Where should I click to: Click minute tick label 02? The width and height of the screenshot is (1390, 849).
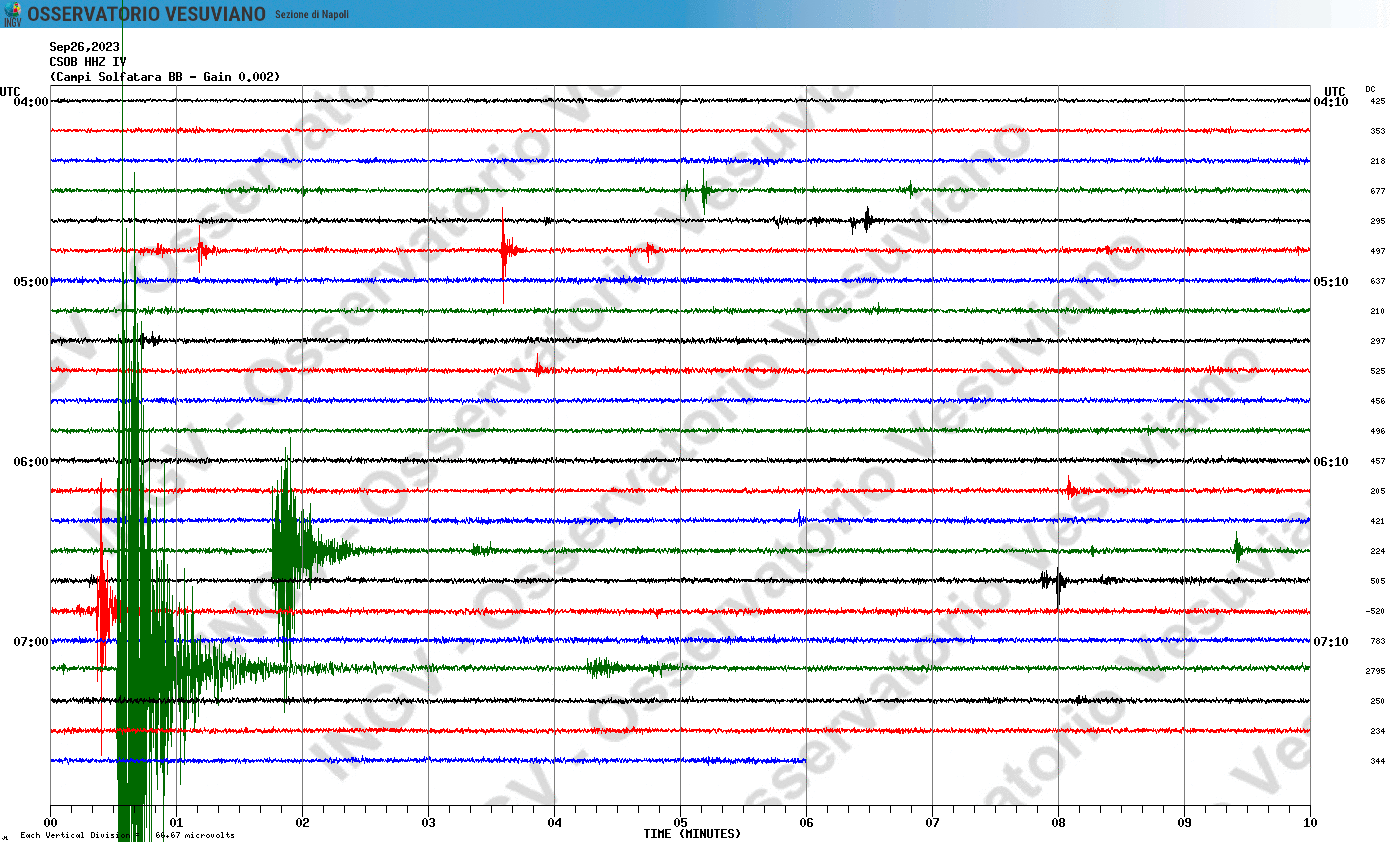[x=302, y=823]
